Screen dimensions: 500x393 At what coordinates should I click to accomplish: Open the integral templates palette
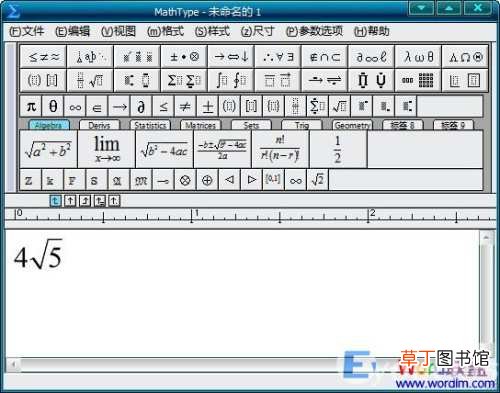pyautogui.click(x=231, y=80)
